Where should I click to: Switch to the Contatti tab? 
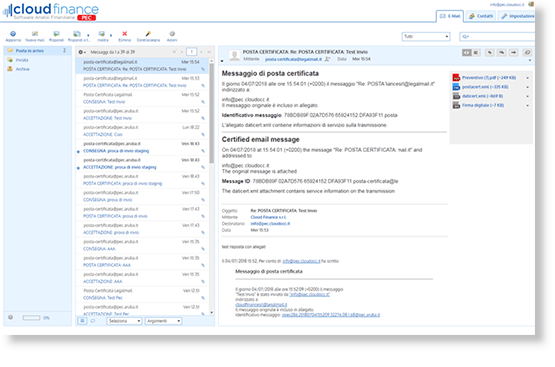(481, 16)
